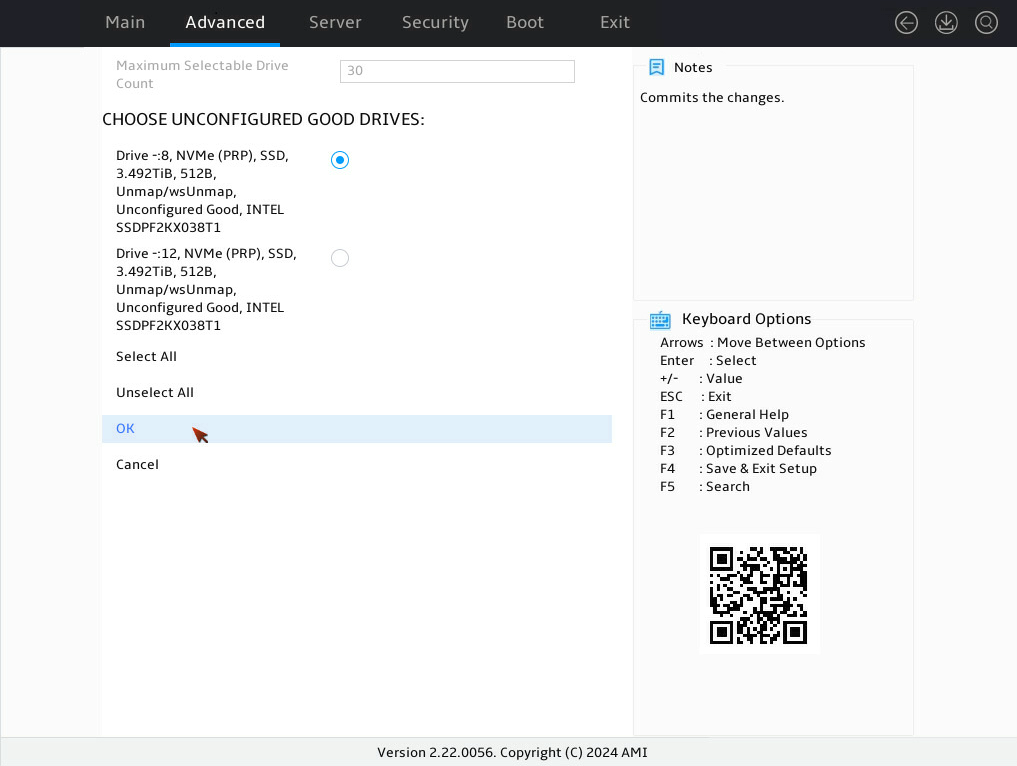Click the Version 2.22.0056 copyright text
The image size is (1017, 766).
(512, 752)
